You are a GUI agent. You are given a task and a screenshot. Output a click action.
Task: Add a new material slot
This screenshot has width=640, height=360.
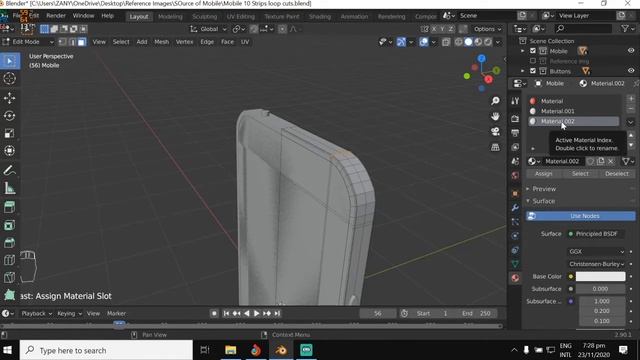[x=631, y=99]
